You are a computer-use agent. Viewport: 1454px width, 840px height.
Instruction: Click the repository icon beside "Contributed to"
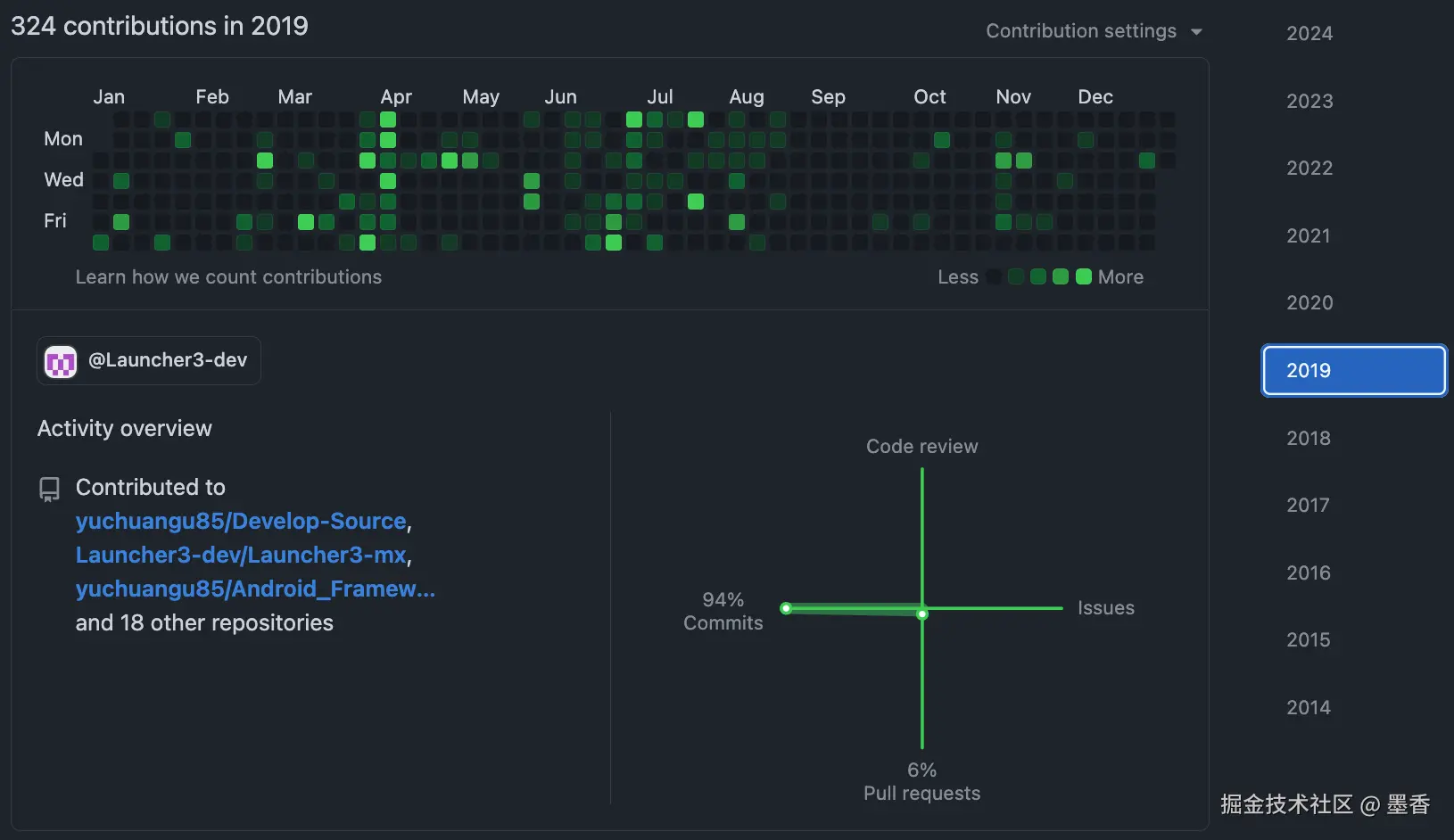(49, 488)
